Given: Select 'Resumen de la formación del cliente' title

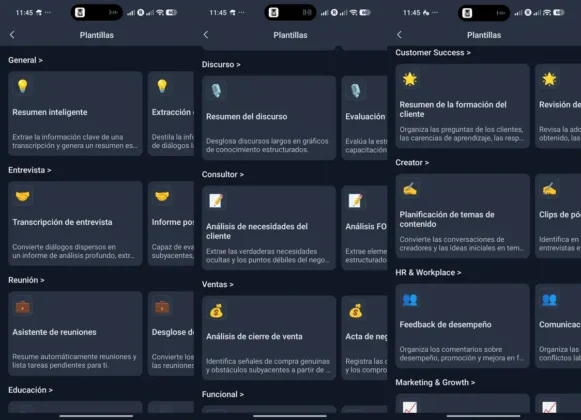Looking at the screenshot, I should 453,109.
